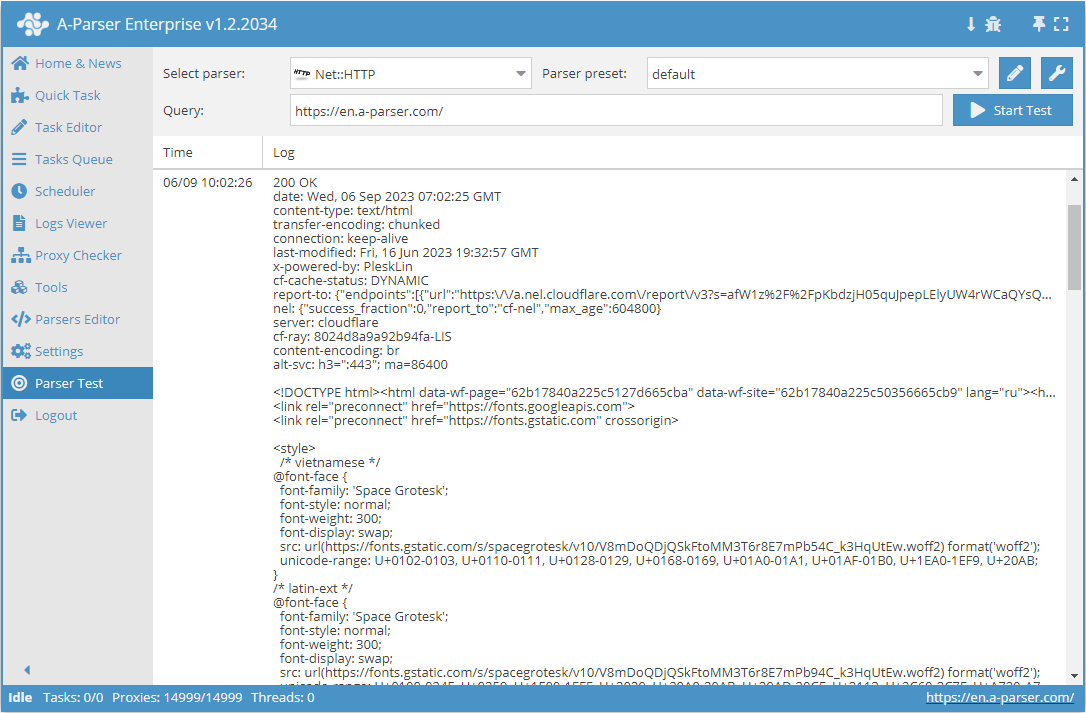Click the pencil edit preset icon
This screenshot has width=1086, height=713.
coord(1014,73)
